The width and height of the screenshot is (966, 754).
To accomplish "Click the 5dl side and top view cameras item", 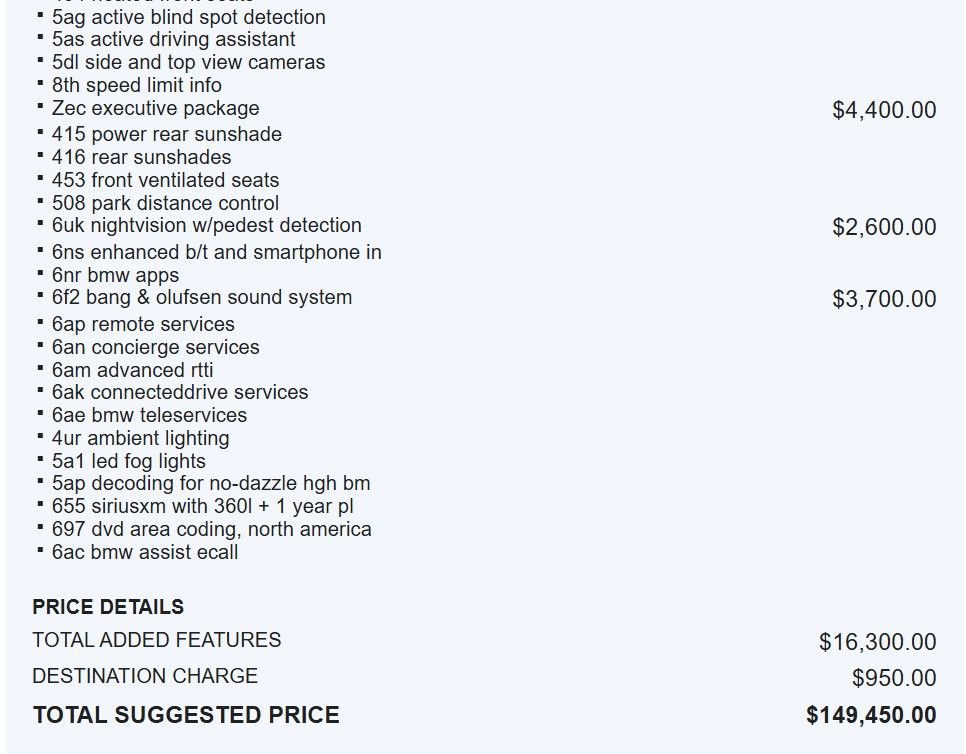I will click(188, 62).
